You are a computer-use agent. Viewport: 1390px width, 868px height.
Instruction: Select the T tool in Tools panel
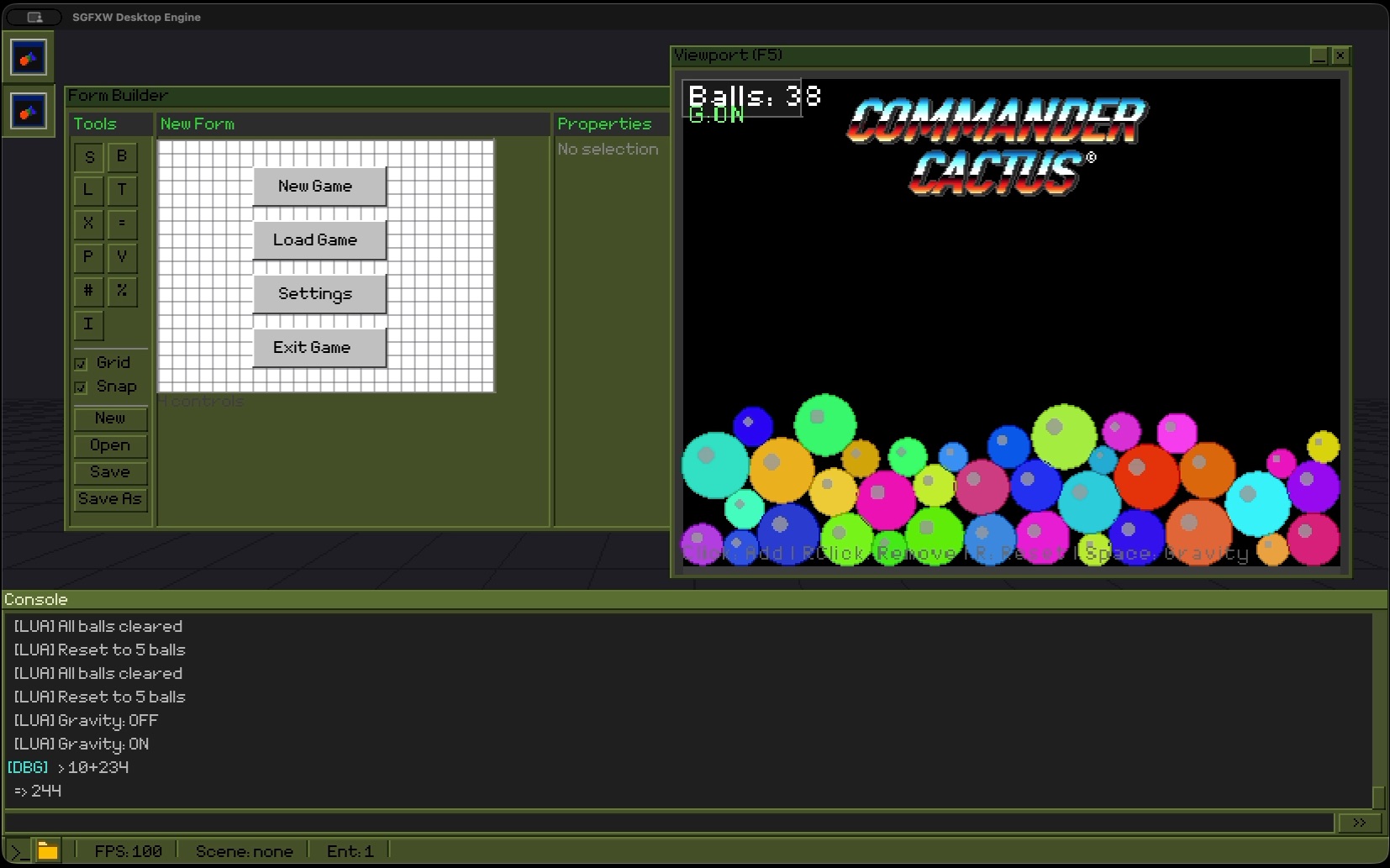[x=122, y=191]
